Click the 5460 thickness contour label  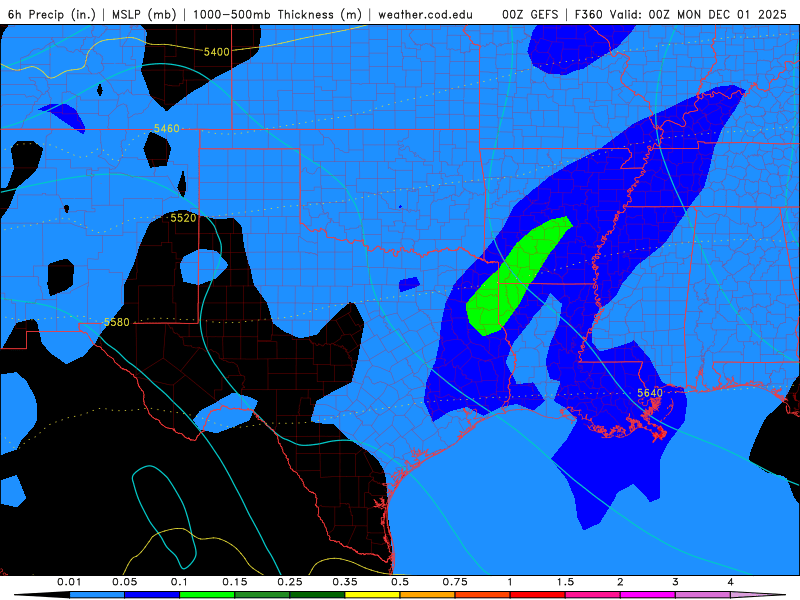167,128
